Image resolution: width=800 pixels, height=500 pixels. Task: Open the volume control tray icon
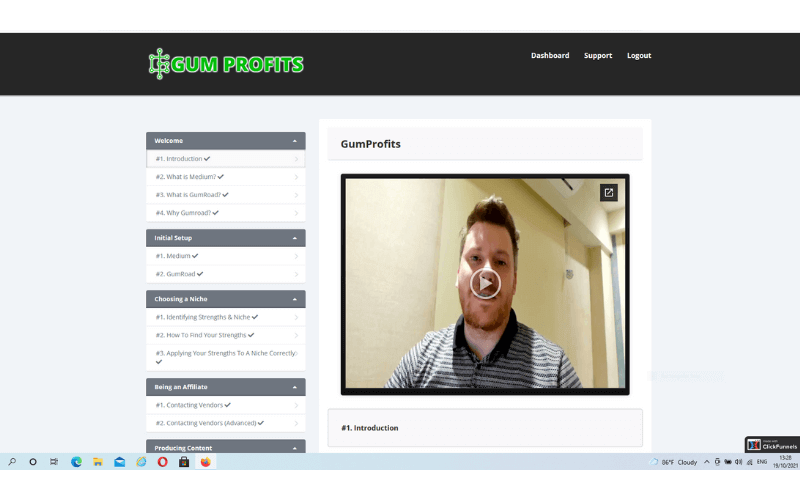tap(739, 462)
